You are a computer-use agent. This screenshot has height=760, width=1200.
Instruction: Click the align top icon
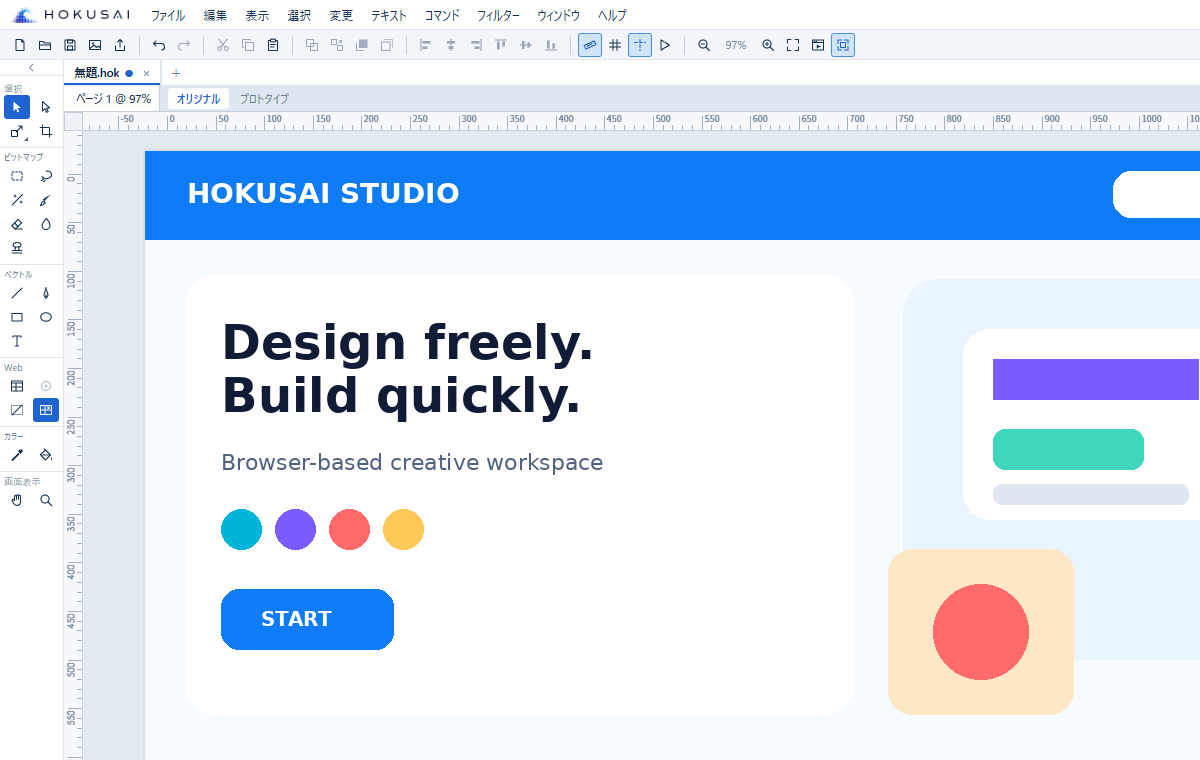(501, 45)
